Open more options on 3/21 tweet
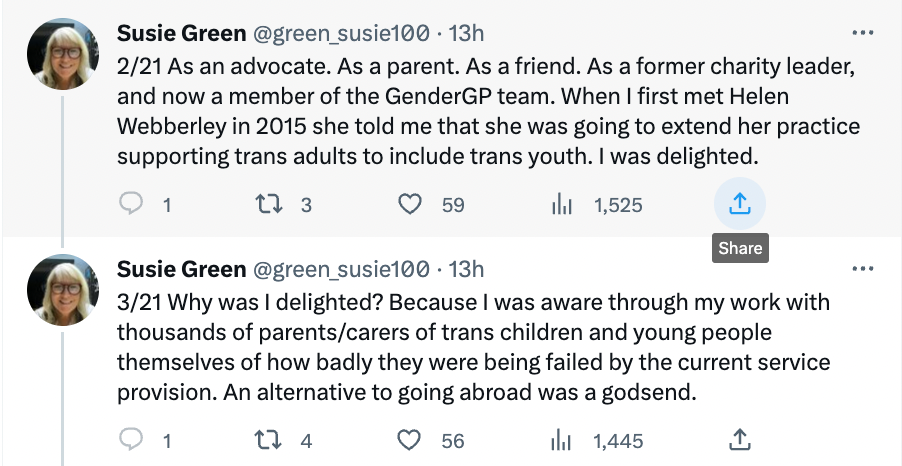This screenshot has height=466, width=902. tap(862, 269)
